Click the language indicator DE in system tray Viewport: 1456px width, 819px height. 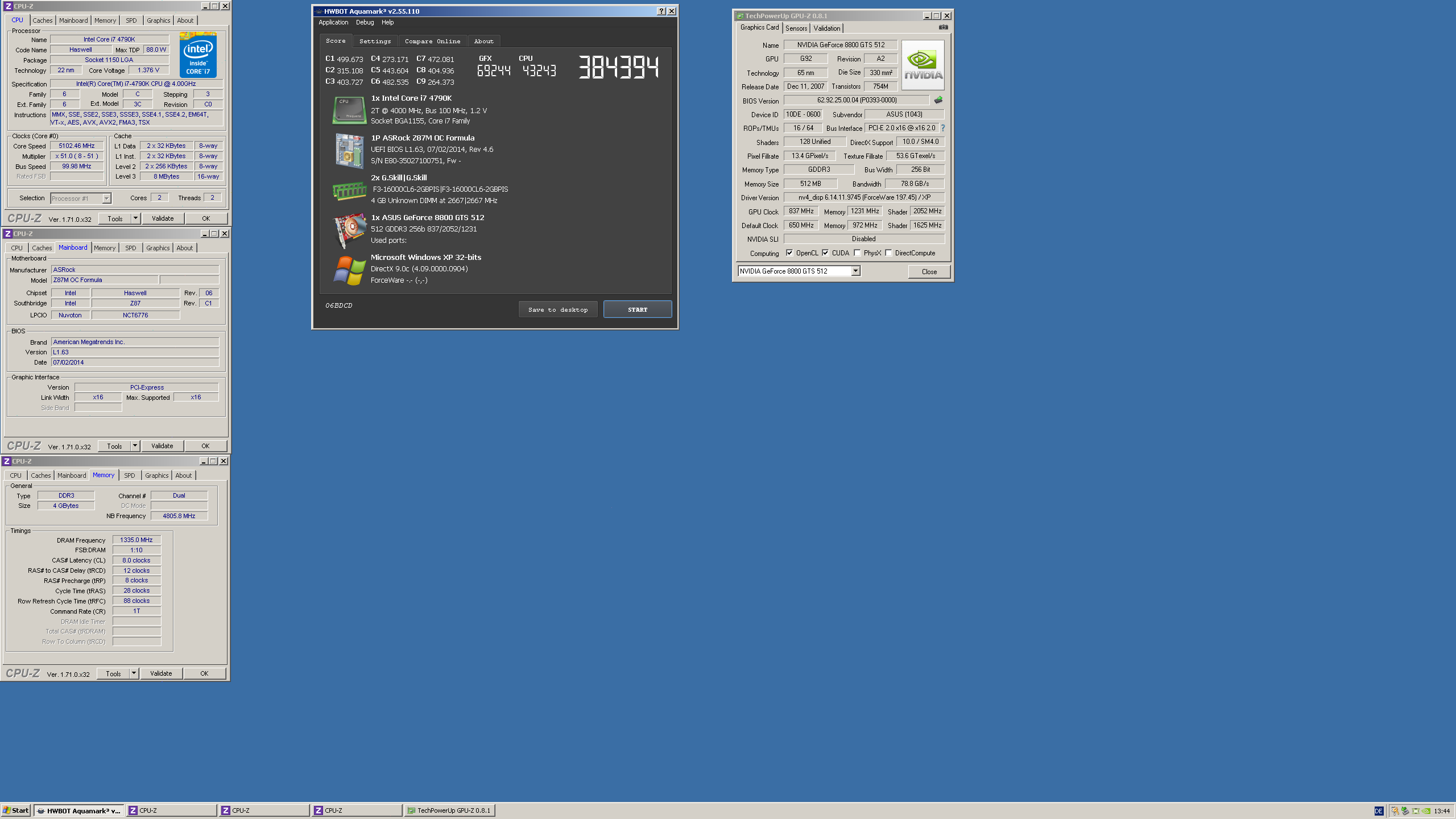coord(1379,811)
